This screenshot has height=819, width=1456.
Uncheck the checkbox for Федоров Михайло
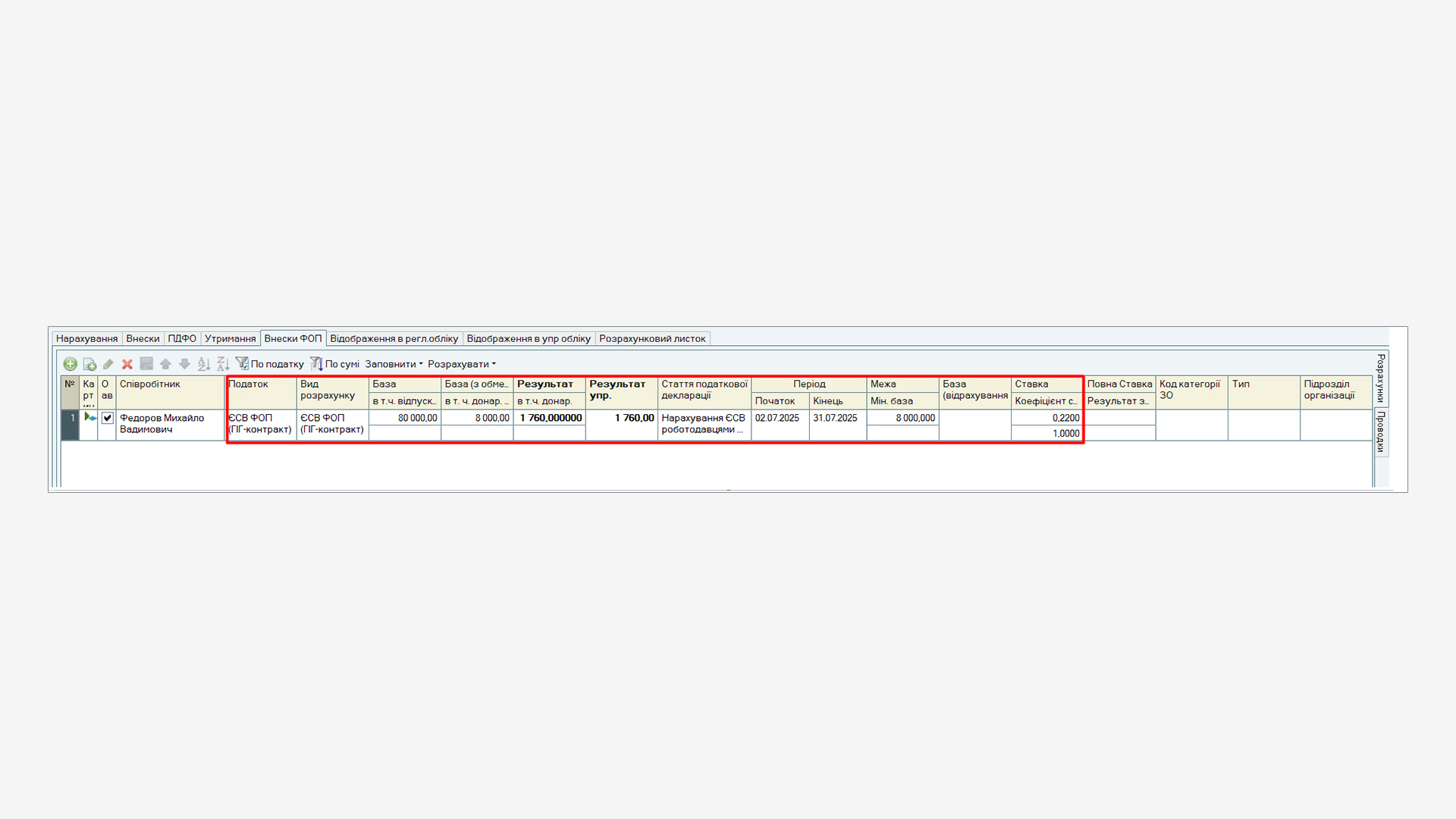tap(108, 418)
